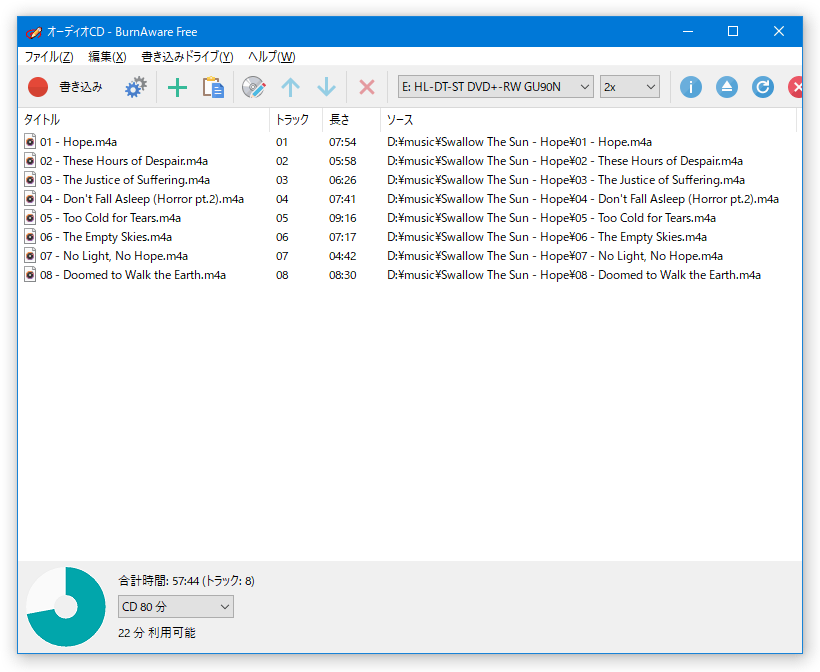Image resolution: width=820 pixels, height=672 pixels.
Task: Sort by トラック column header
Action: (296, 120)
